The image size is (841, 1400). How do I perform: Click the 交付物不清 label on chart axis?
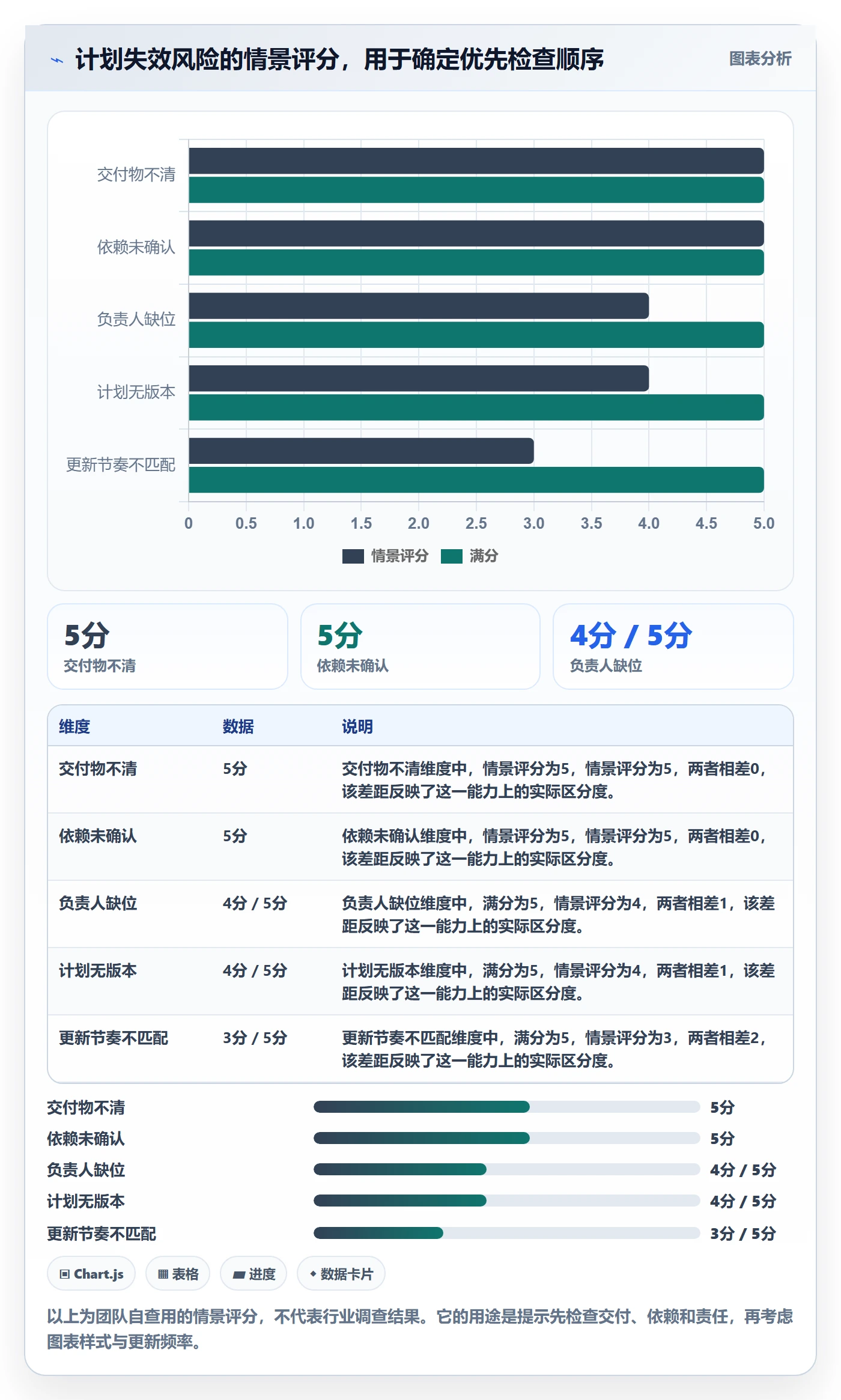click(x=136, y=175)
